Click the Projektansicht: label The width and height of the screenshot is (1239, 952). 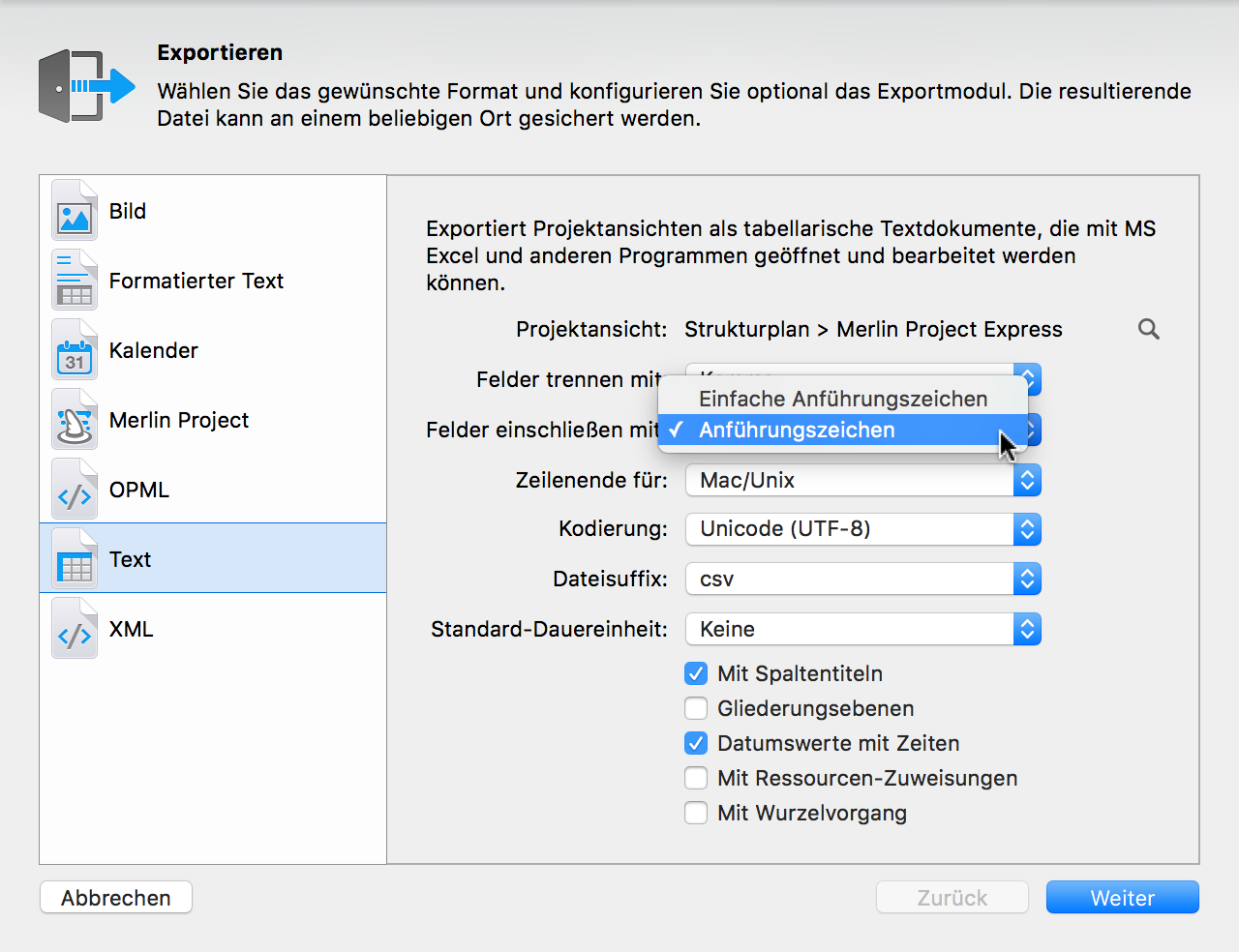click(x=591, y=329)
